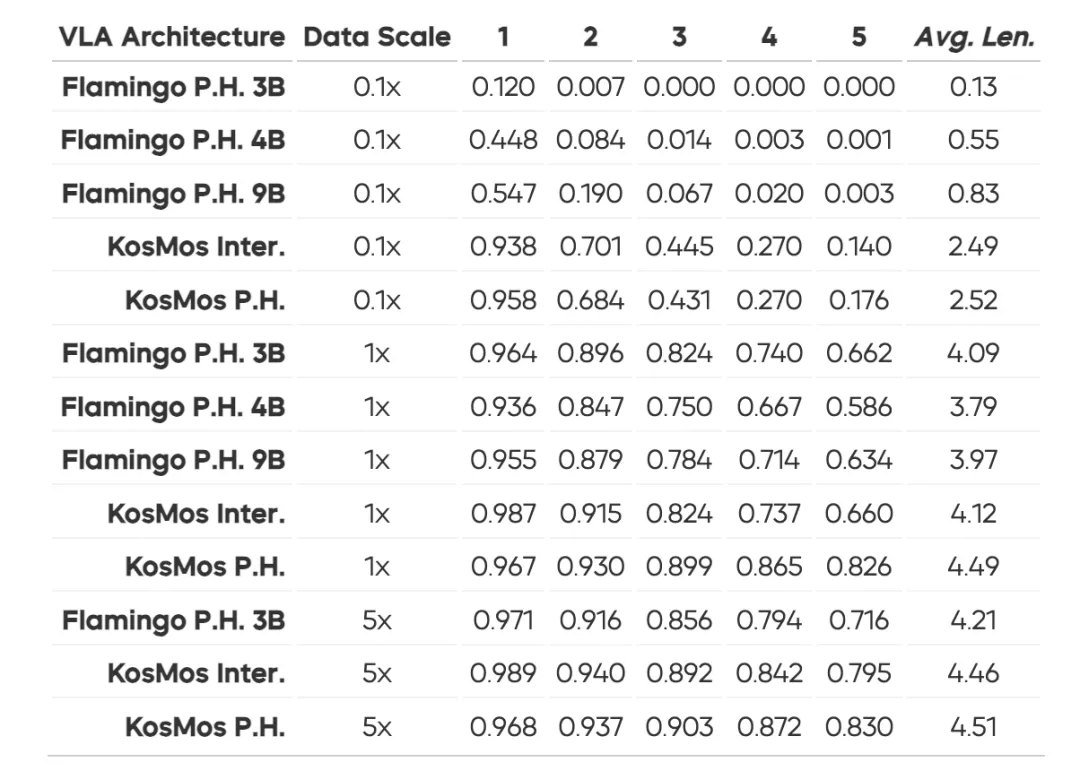The width and height of the screenshot is (1080, 771).
Task: Select the average length value 4.46
Action: click(973, 673)
